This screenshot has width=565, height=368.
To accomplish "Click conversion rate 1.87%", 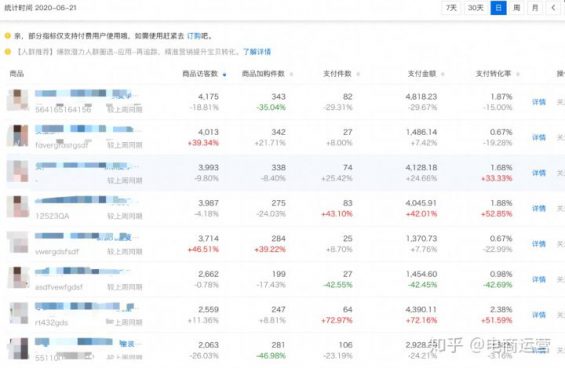I will (501, 97).
